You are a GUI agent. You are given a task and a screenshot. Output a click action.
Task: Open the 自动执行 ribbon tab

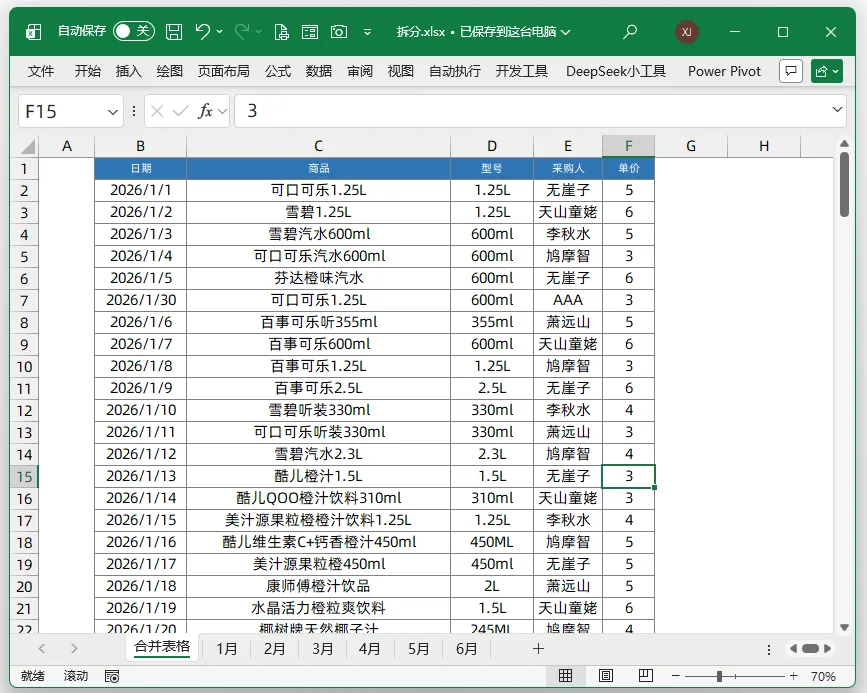point(455,71)
